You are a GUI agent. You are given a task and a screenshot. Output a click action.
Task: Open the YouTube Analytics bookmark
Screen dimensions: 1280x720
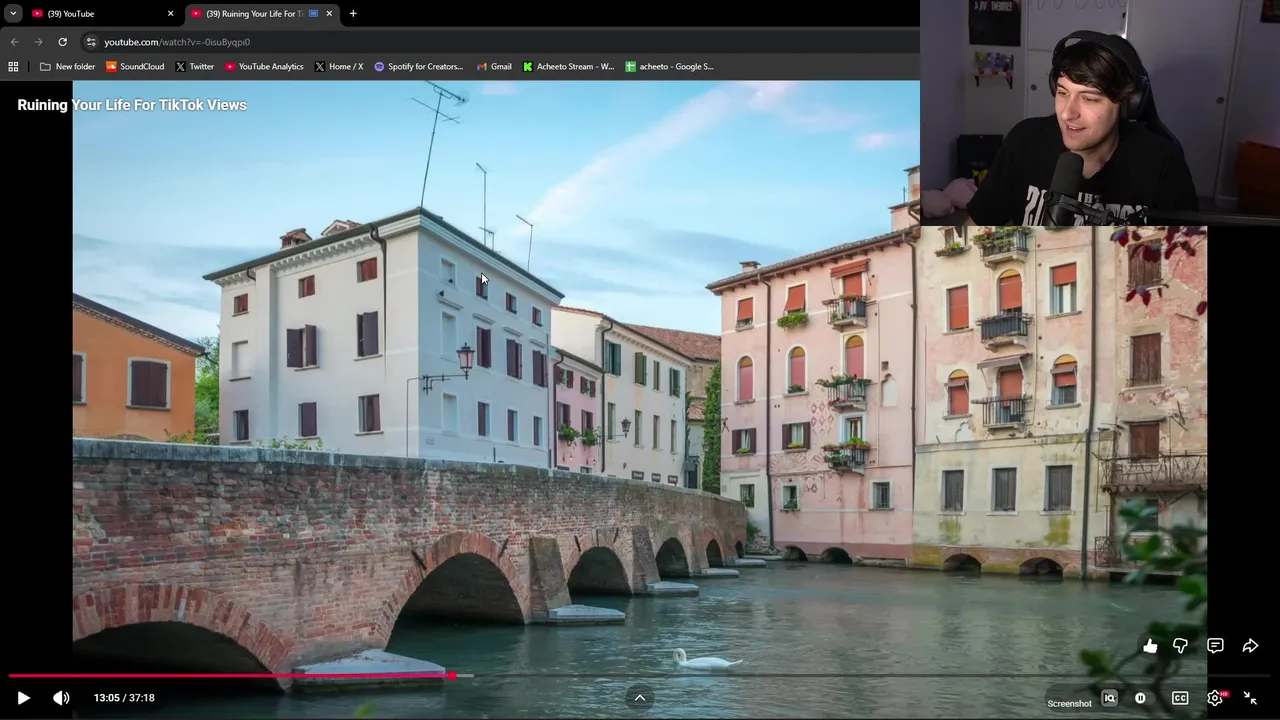click(x=264, y=67)
